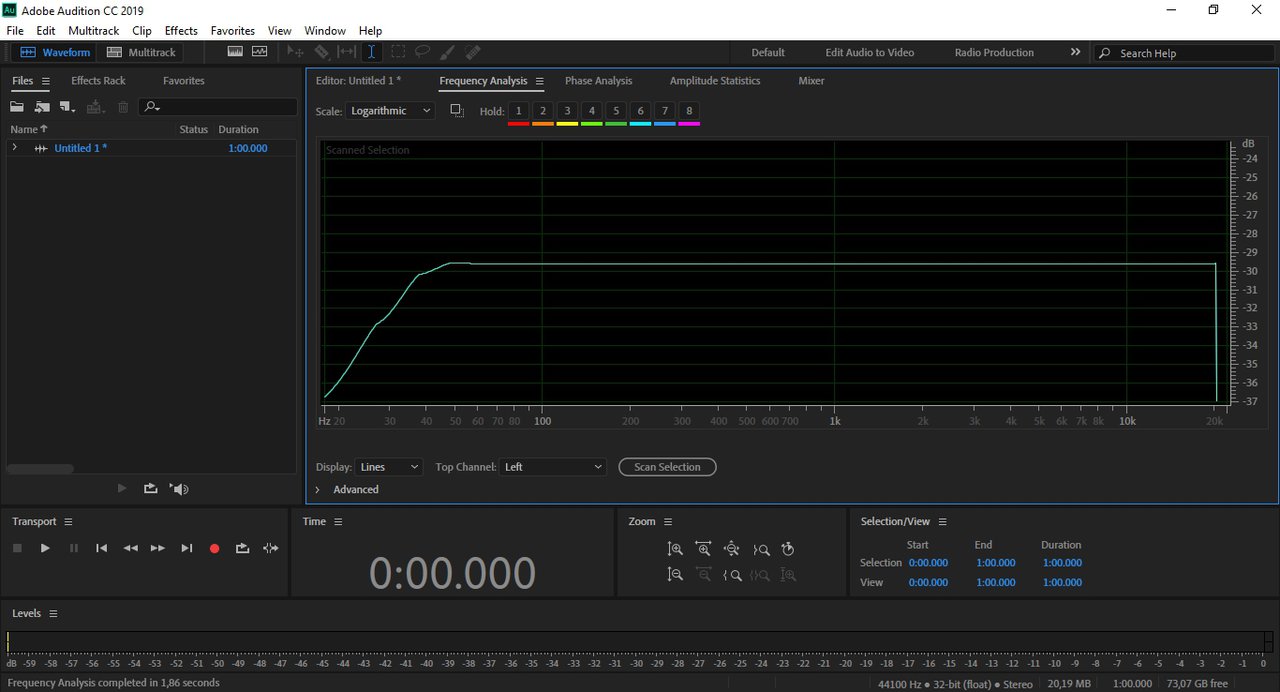Switch to Multitrack view
1280x692 pixels.
(141, 52)
